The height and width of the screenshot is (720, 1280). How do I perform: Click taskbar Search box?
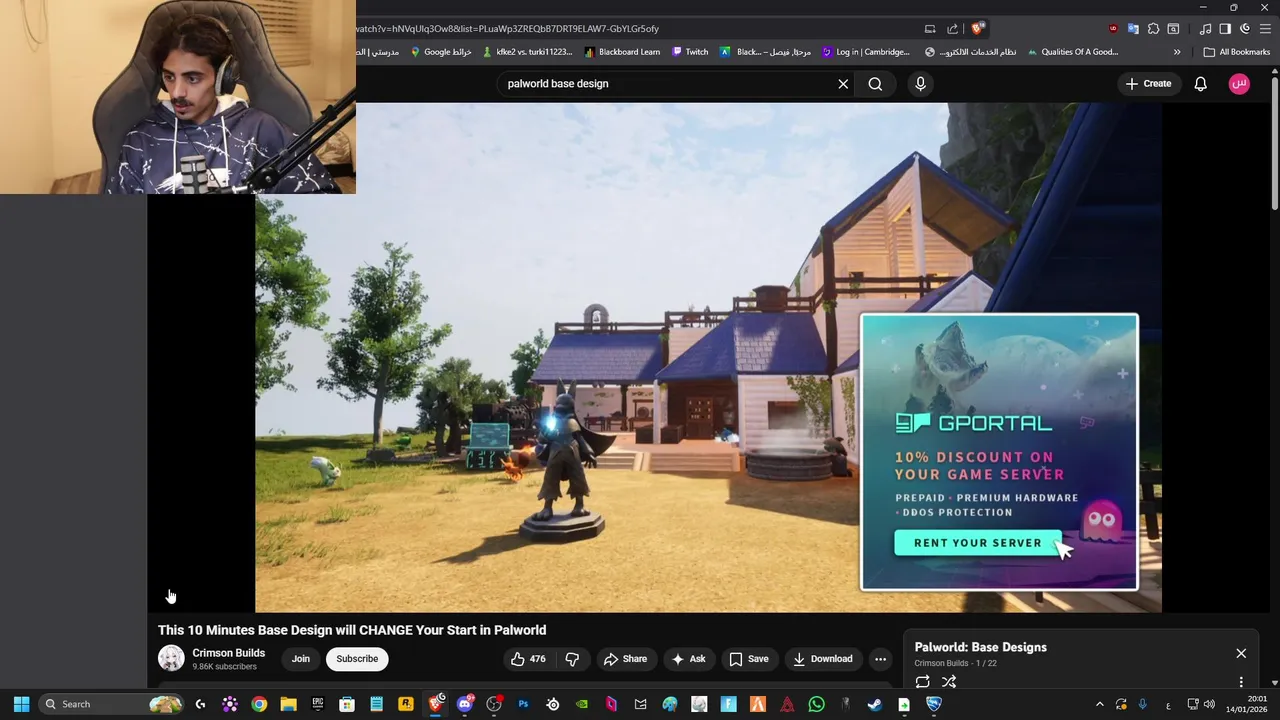[112, 704]
